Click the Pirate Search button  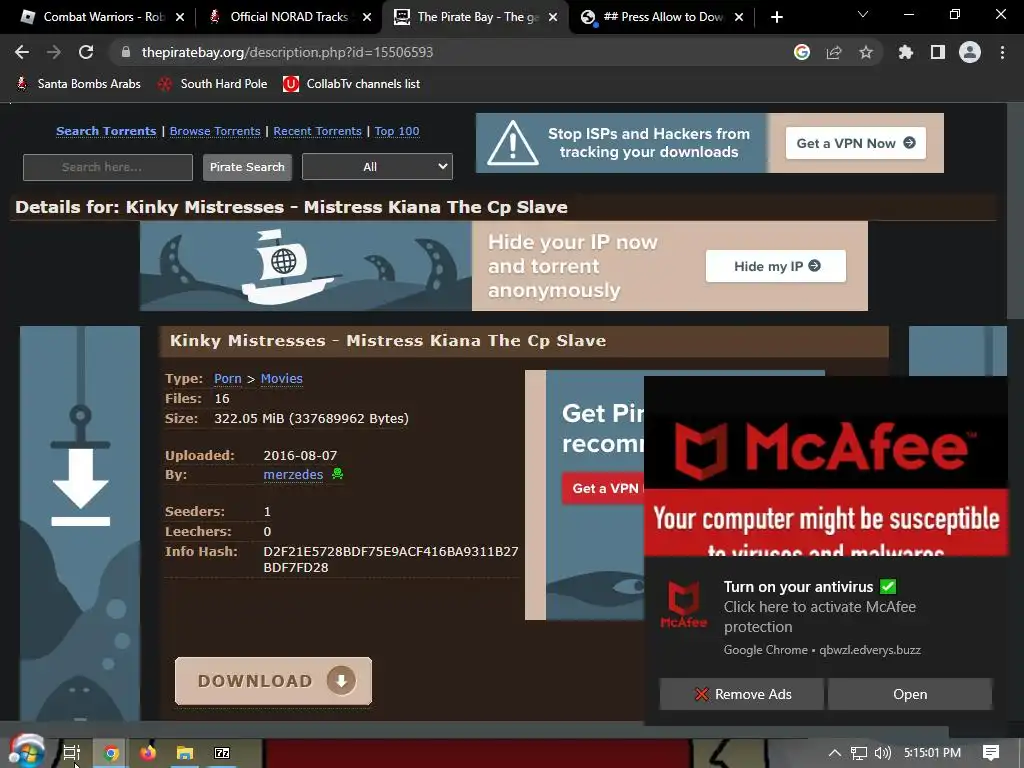coord(247,167)
